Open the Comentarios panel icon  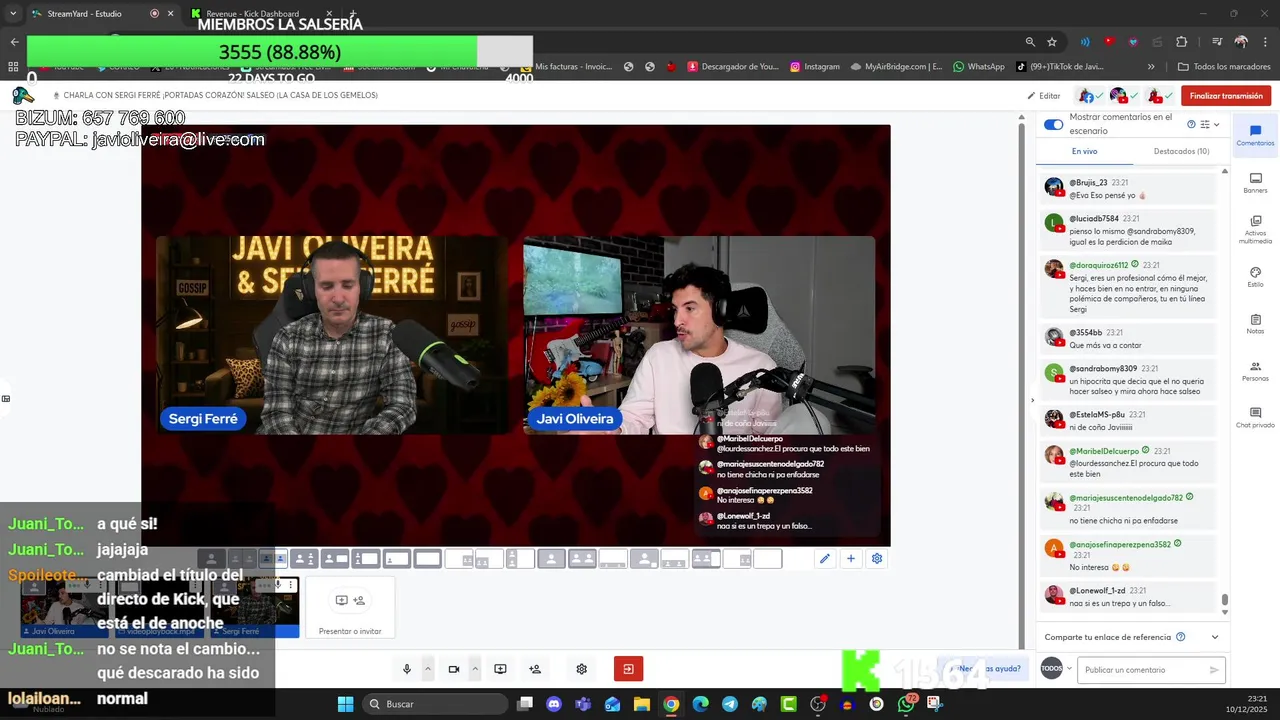pos(1255,136)
